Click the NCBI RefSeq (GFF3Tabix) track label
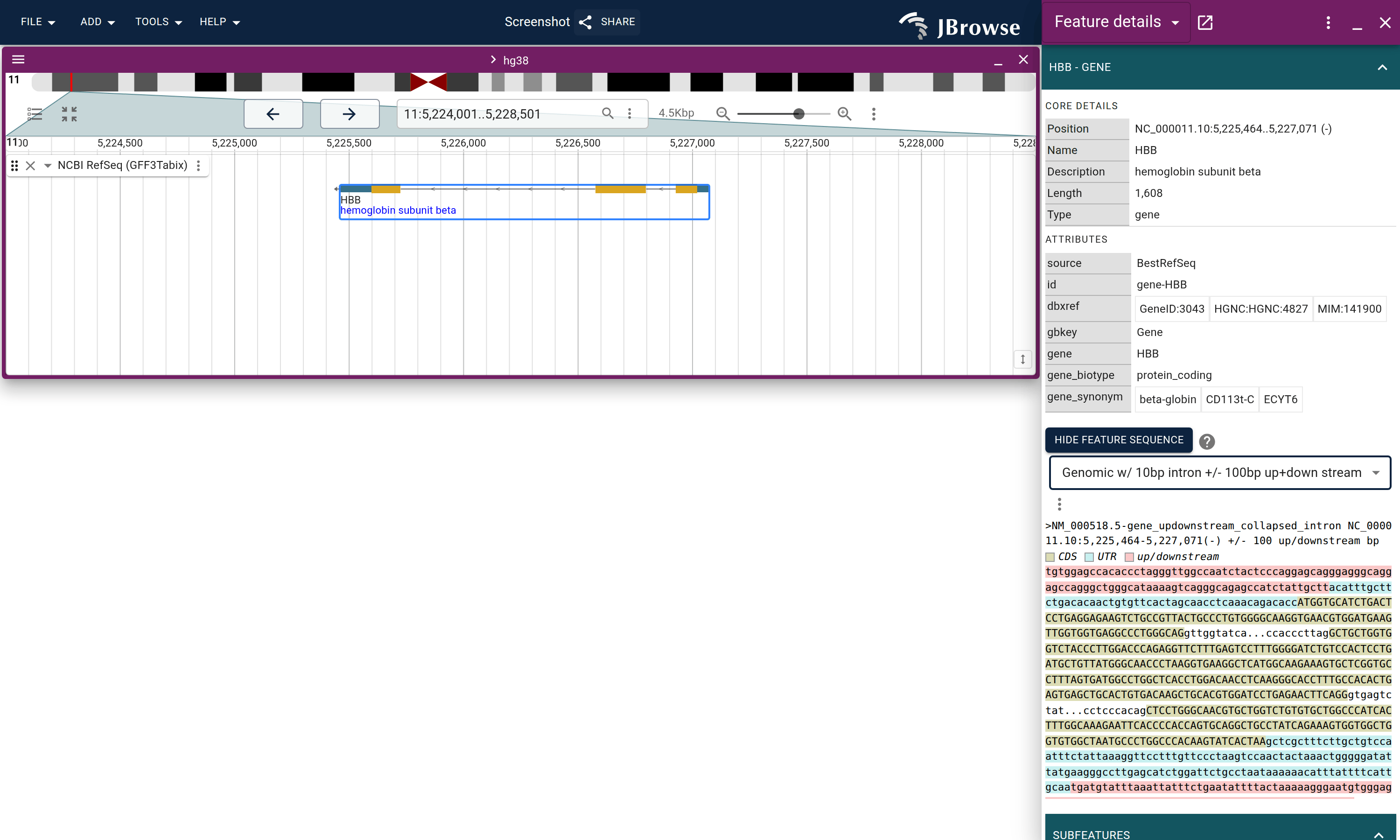Viewport: 1400px width, 840px height. click(122, 165)
